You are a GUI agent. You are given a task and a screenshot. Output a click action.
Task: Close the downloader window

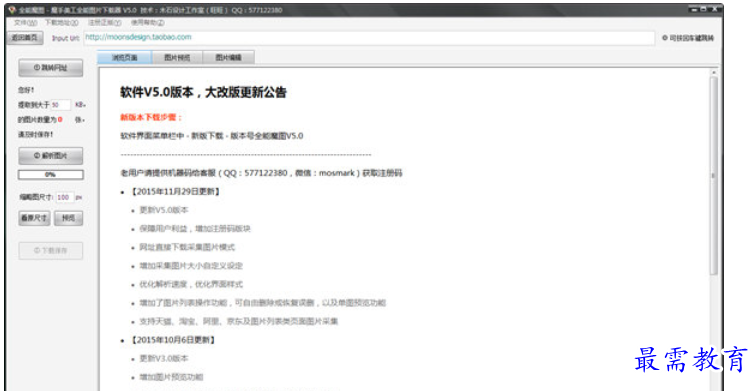[715, 9]
